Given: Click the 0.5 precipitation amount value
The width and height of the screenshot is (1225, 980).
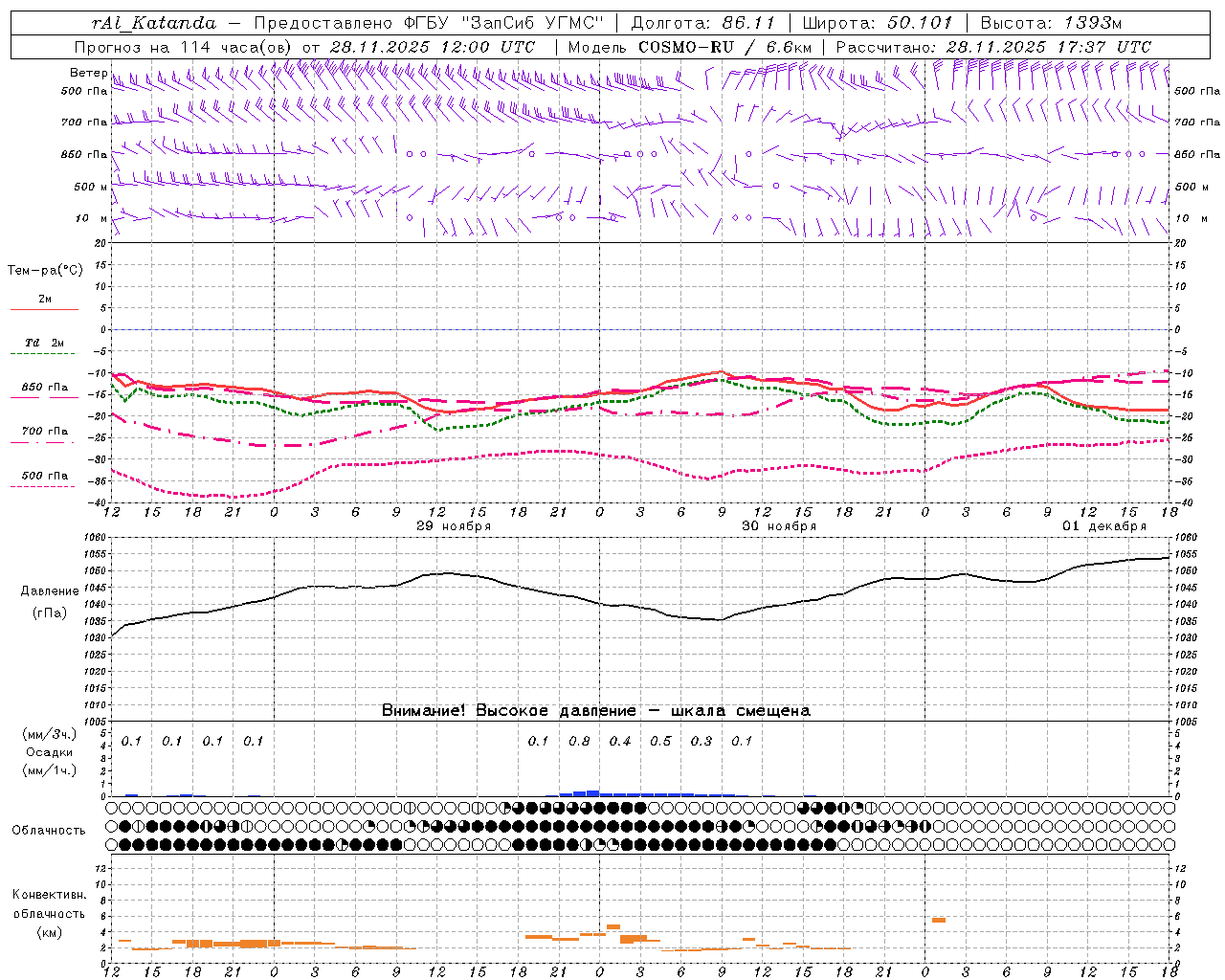Looking at the screenshot, I should point(660,741).
